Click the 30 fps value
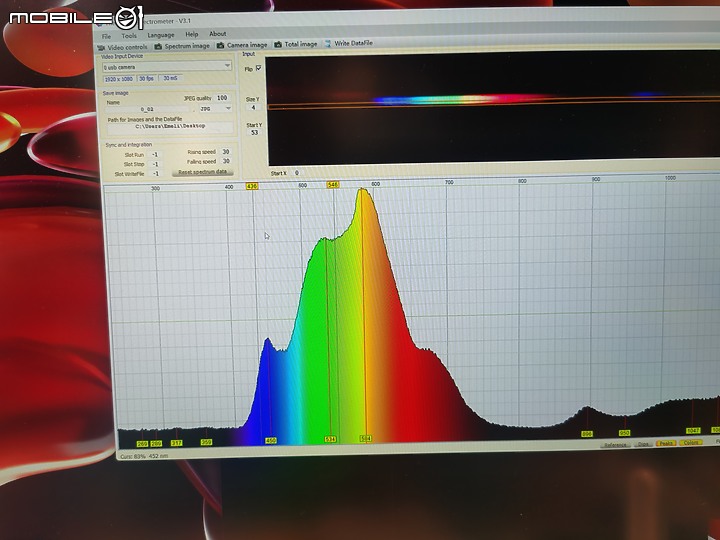 tap(146, 79)
